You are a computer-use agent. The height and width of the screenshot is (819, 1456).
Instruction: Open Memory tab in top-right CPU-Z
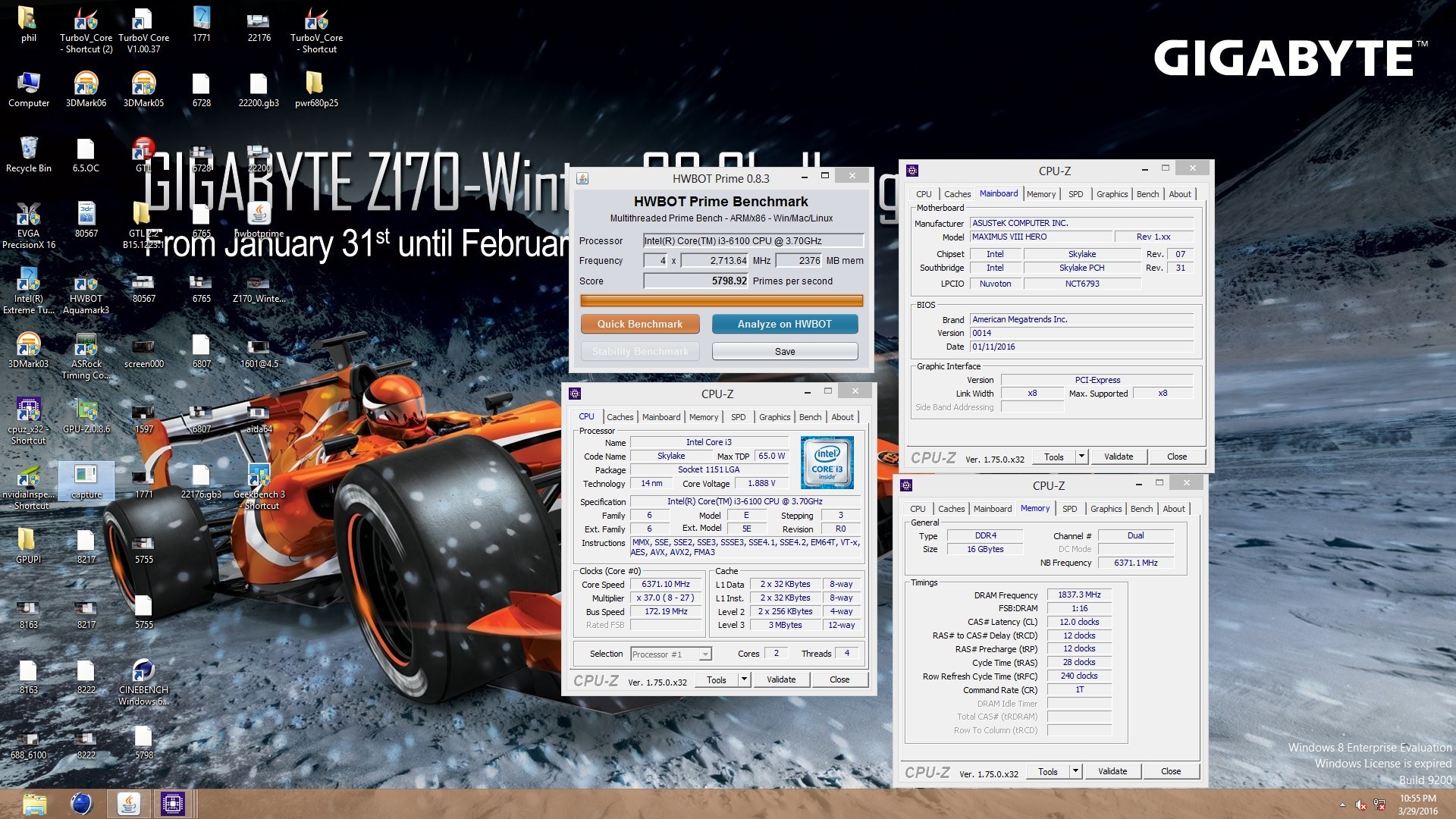coord(1040,194)
